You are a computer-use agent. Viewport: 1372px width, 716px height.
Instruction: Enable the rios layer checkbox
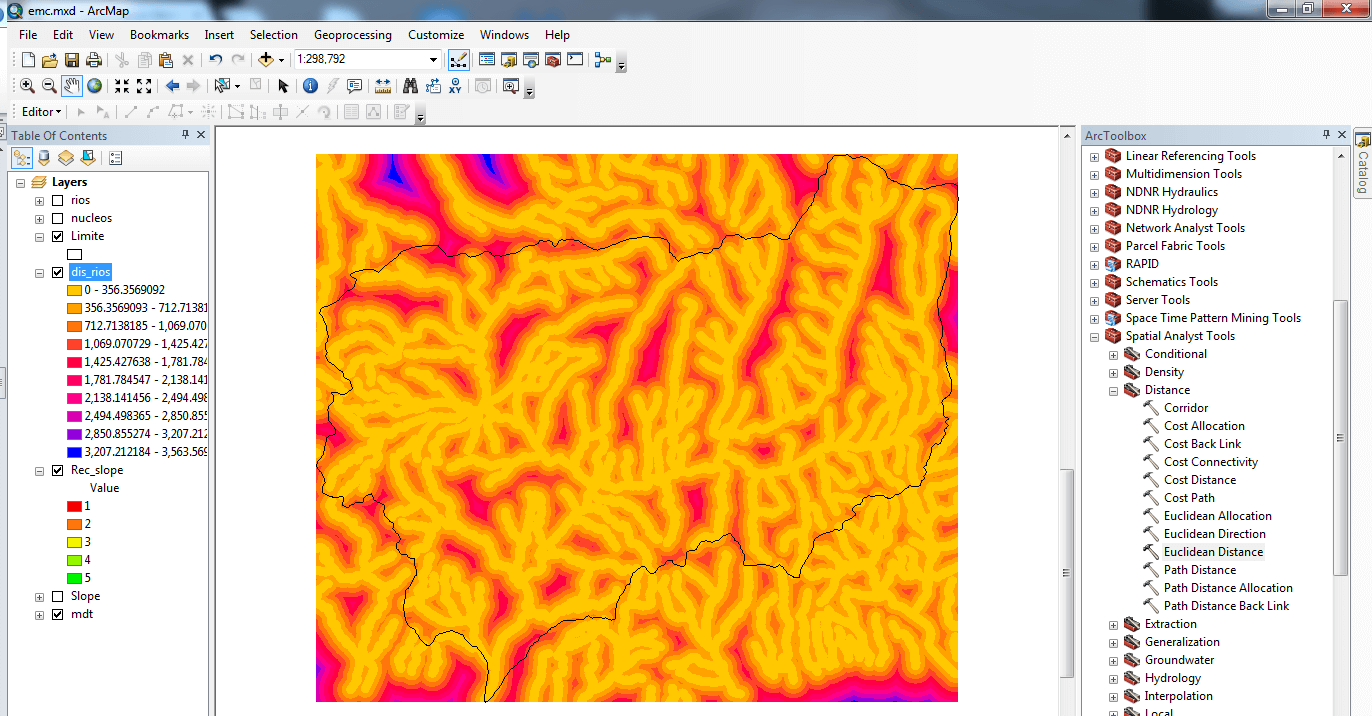tap(57, 200)
